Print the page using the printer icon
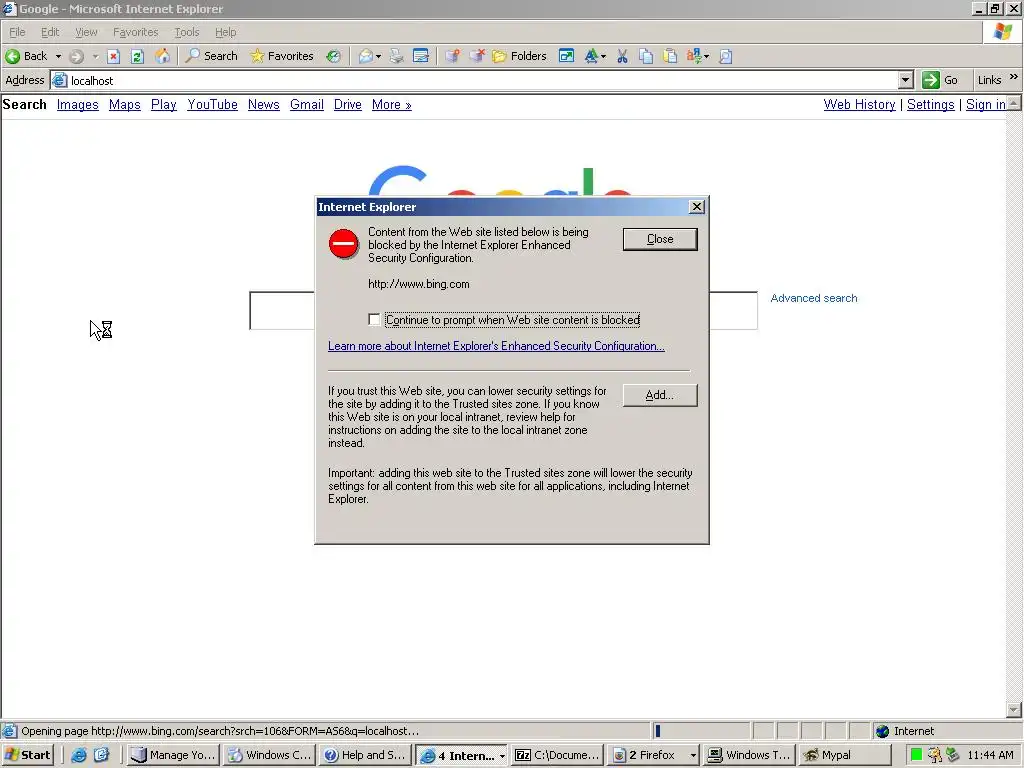1024x768 pixels. [396, 56]
